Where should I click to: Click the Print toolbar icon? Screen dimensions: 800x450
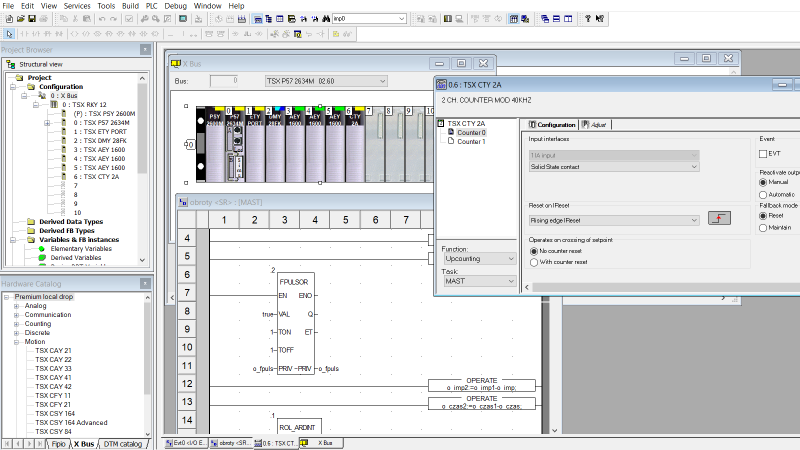(43, 19)
